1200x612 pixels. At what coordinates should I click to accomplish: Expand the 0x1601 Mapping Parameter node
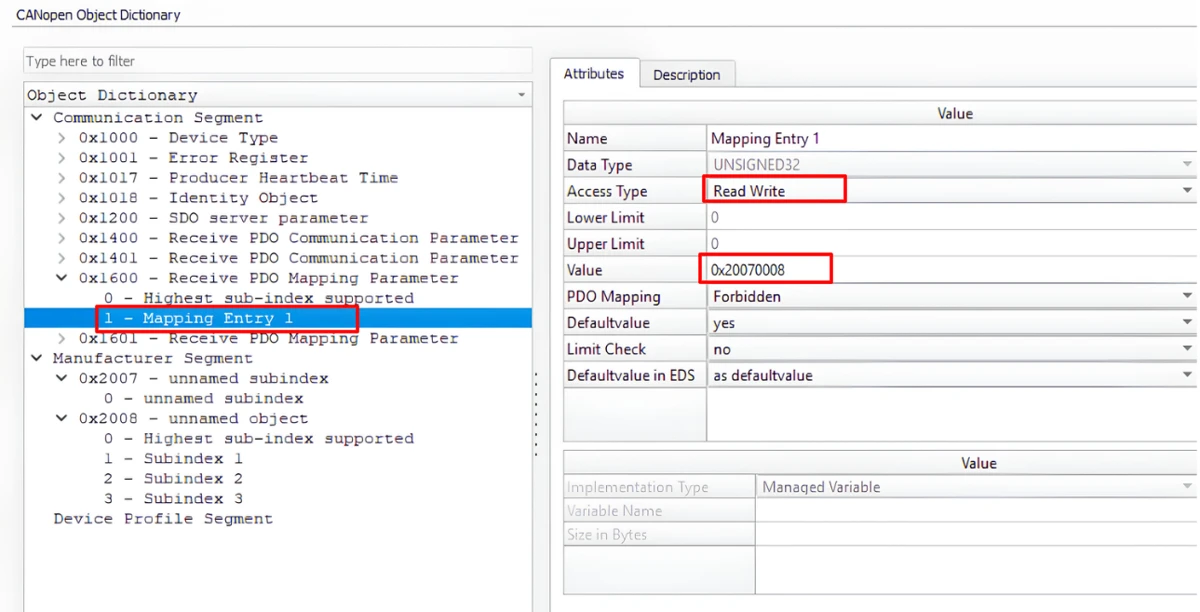(x=62, y=338)
